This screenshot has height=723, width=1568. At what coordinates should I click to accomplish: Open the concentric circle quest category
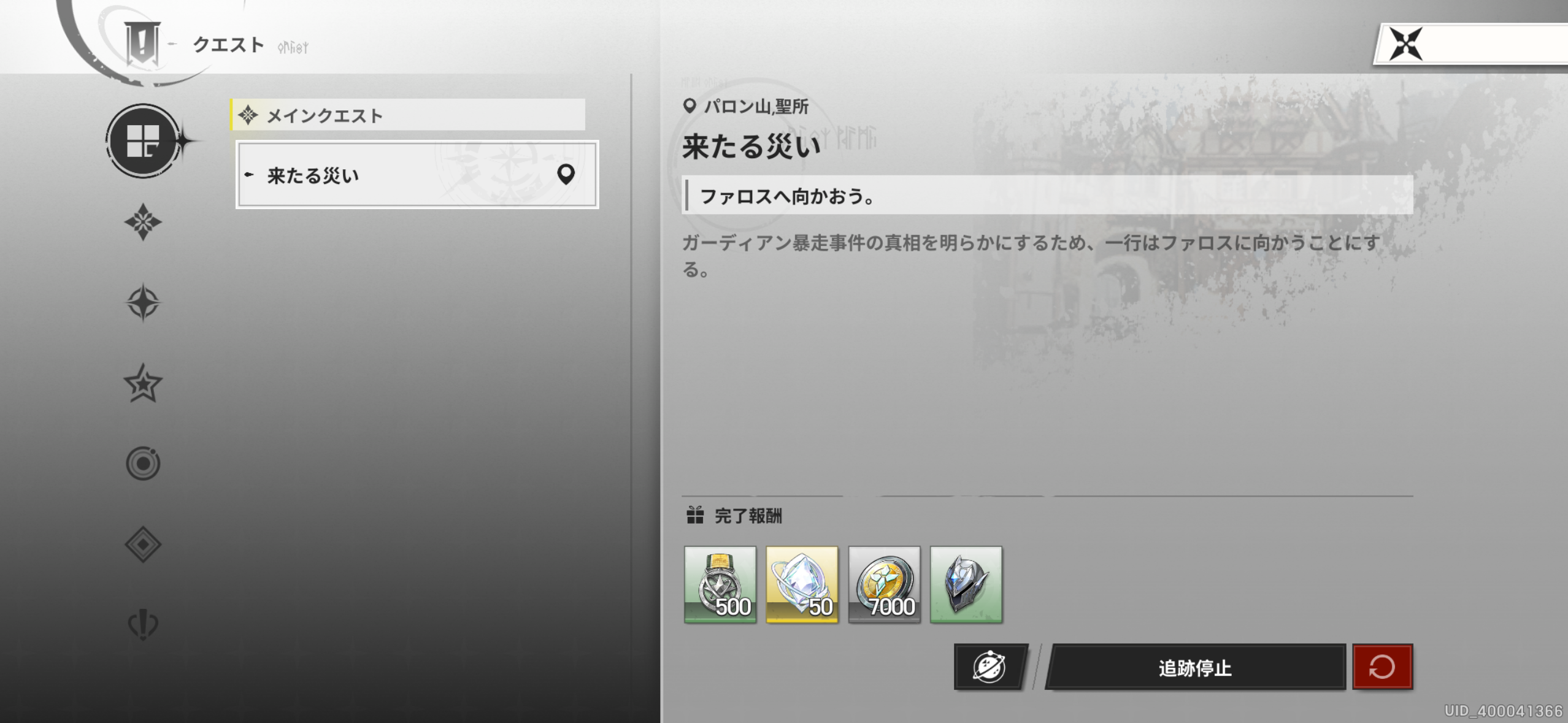pos(142,464)
